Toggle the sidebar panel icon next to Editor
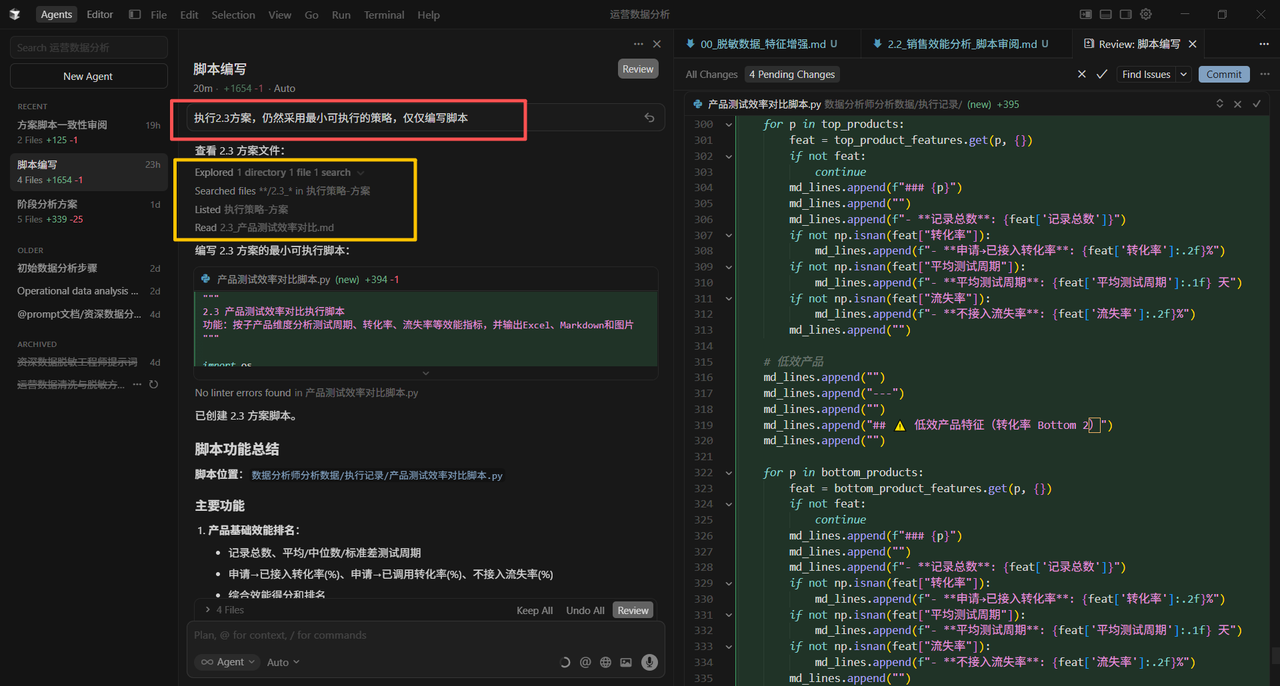 click(x=135, y=15)
